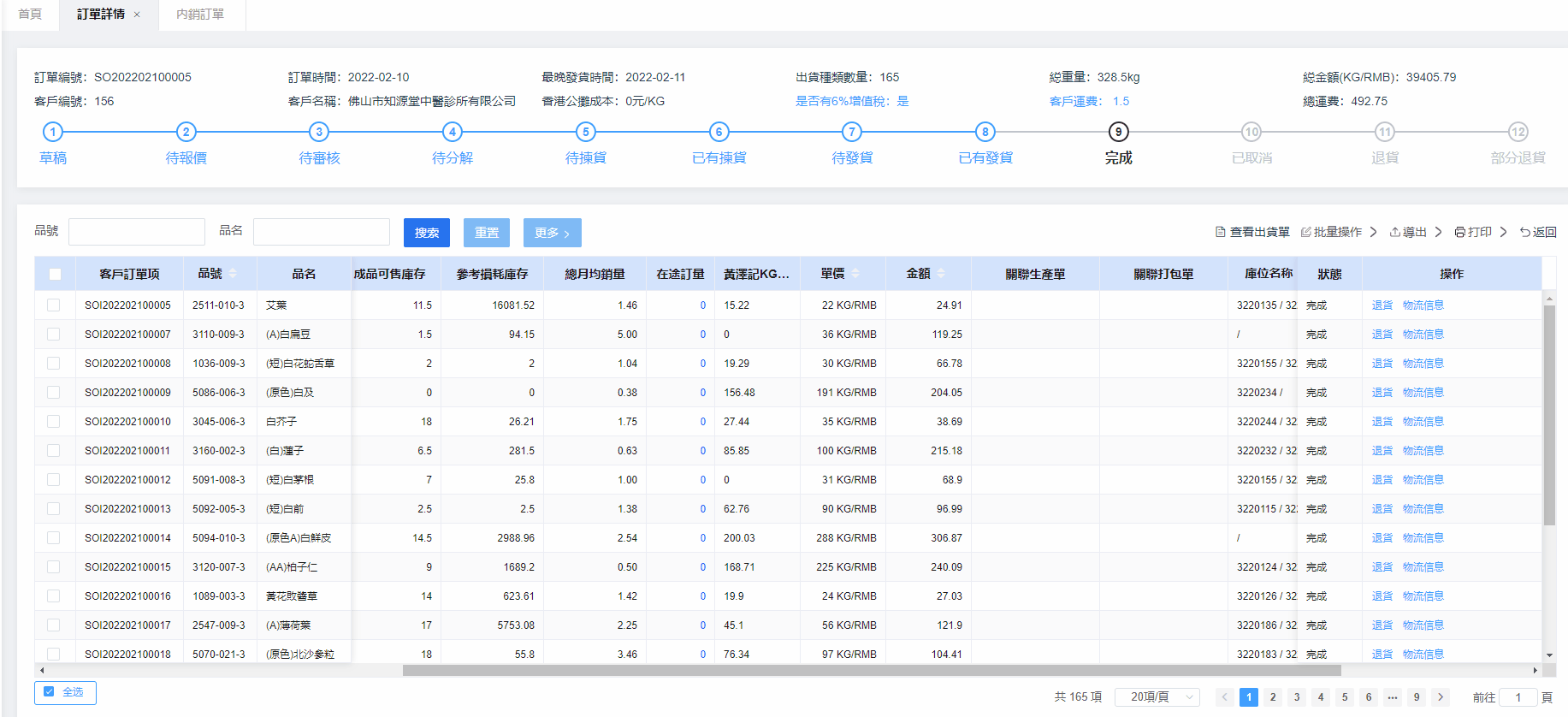The height and width of the screenshot is (717, 1568).
Task: Close the 訂單詳情 tab with x icon
Action: coord(137,15)
